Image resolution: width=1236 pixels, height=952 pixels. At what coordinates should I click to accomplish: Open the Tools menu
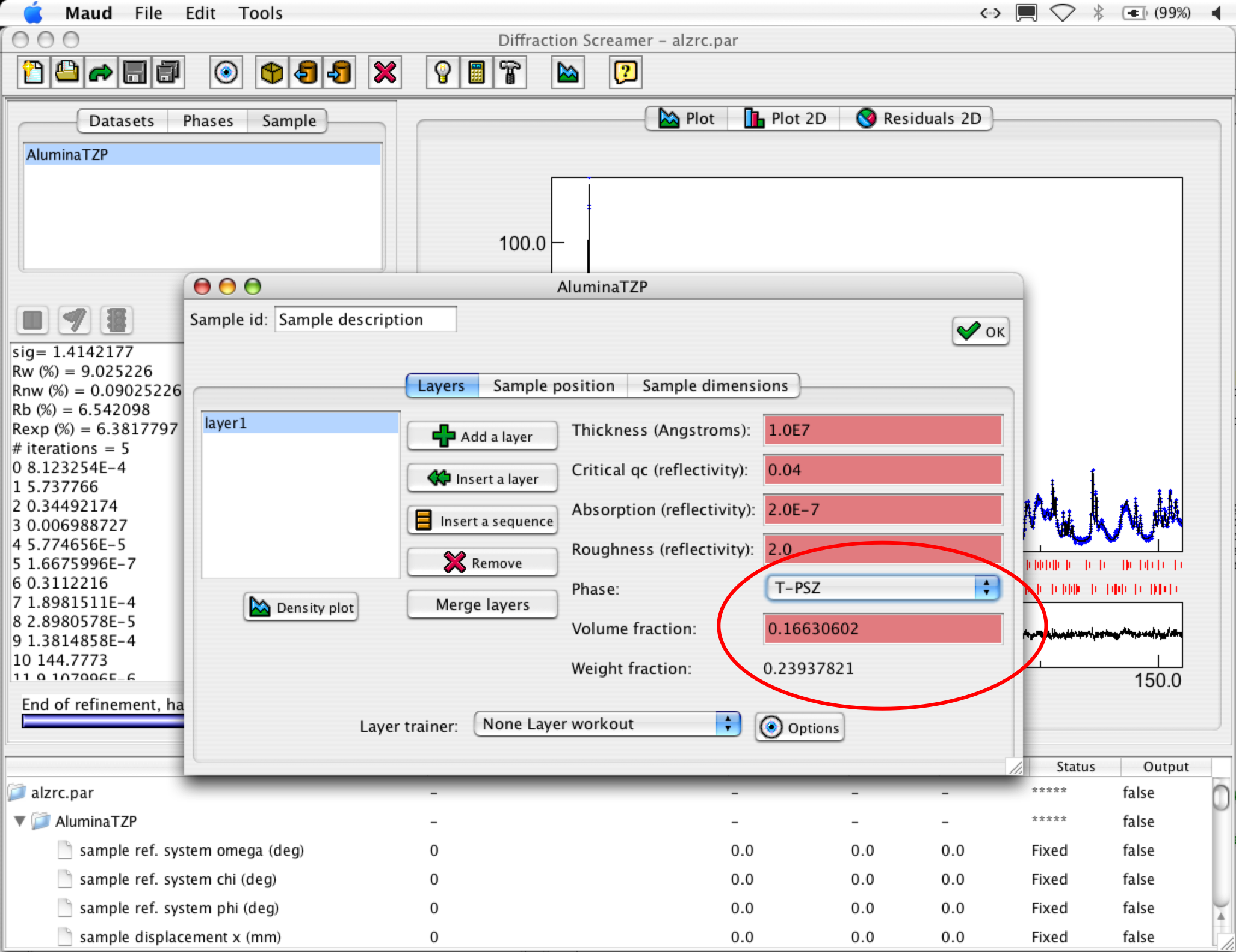[x=260, y=13]
